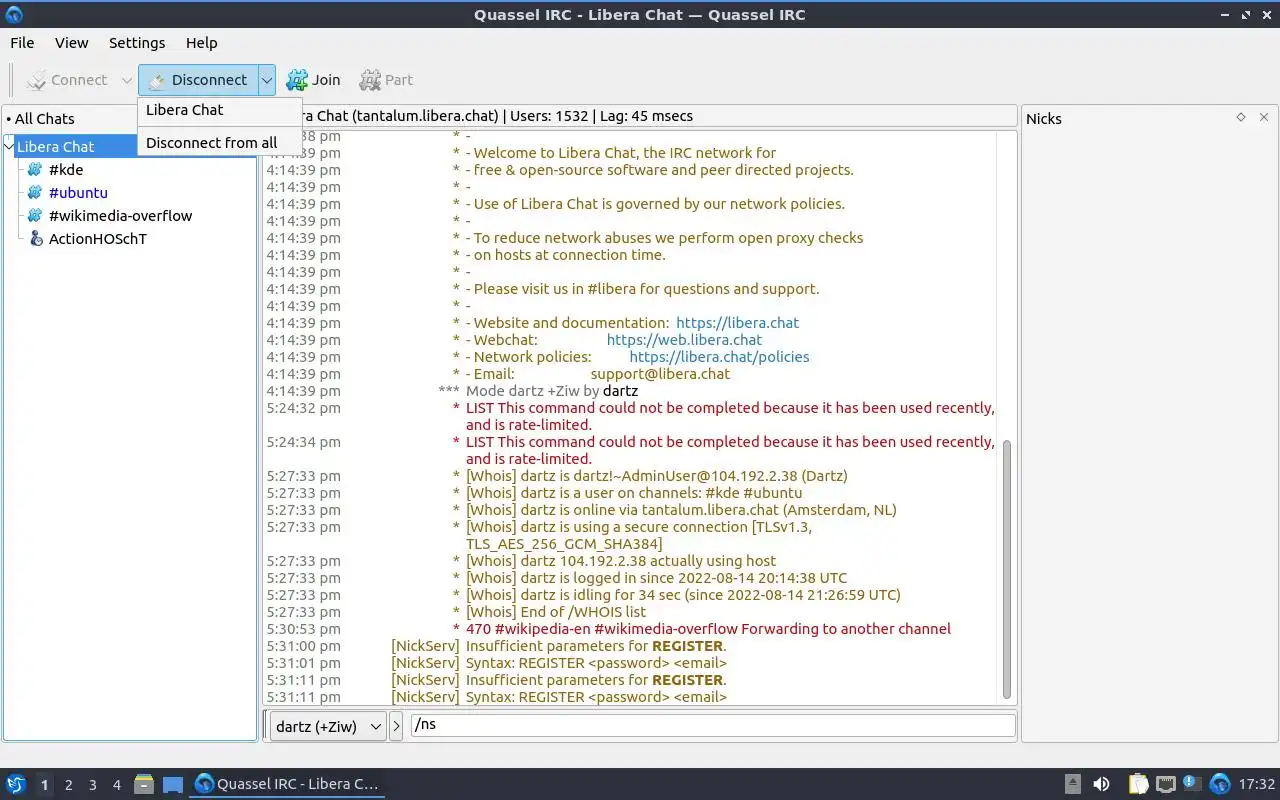This screenshot has height=800, width=1280.
Task: Open the File menu
Action: (x=22, y=43)
